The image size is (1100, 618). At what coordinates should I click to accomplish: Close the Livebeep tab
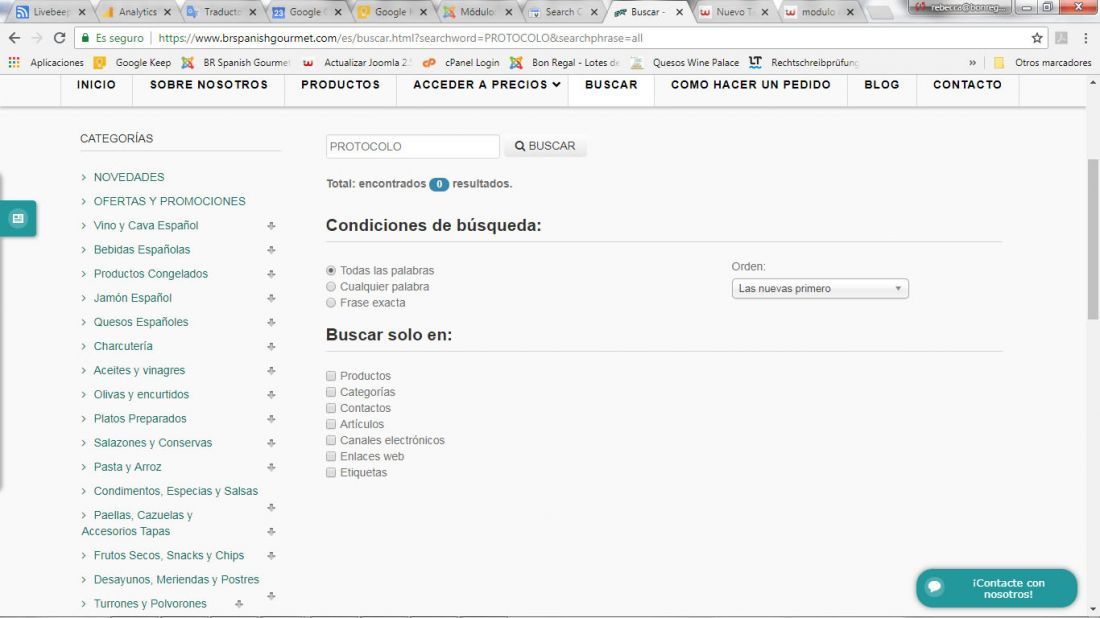[82, 12]
